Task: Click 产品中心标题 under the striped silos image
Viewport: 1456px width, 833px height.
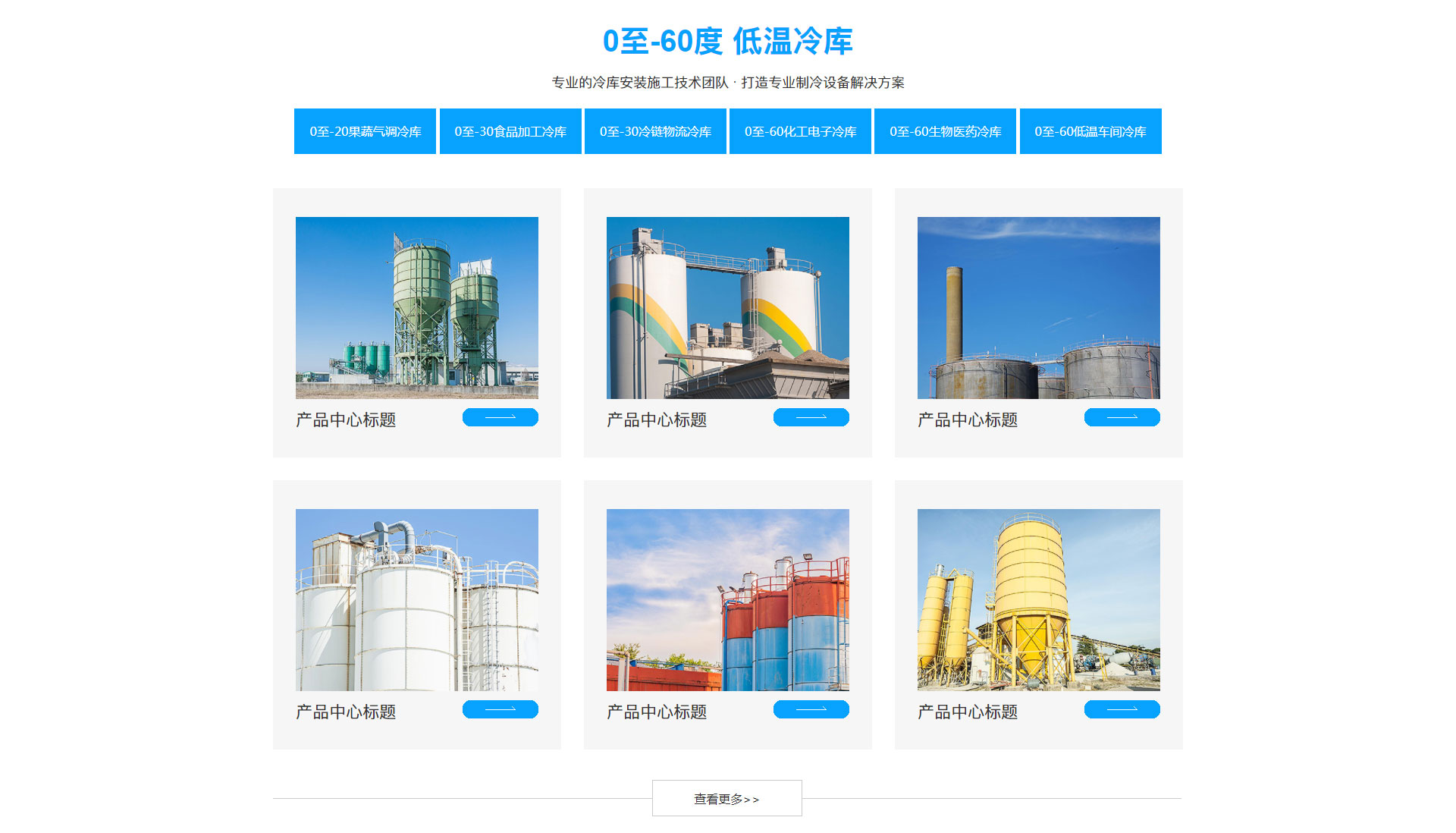Action: tap(657, 420)
